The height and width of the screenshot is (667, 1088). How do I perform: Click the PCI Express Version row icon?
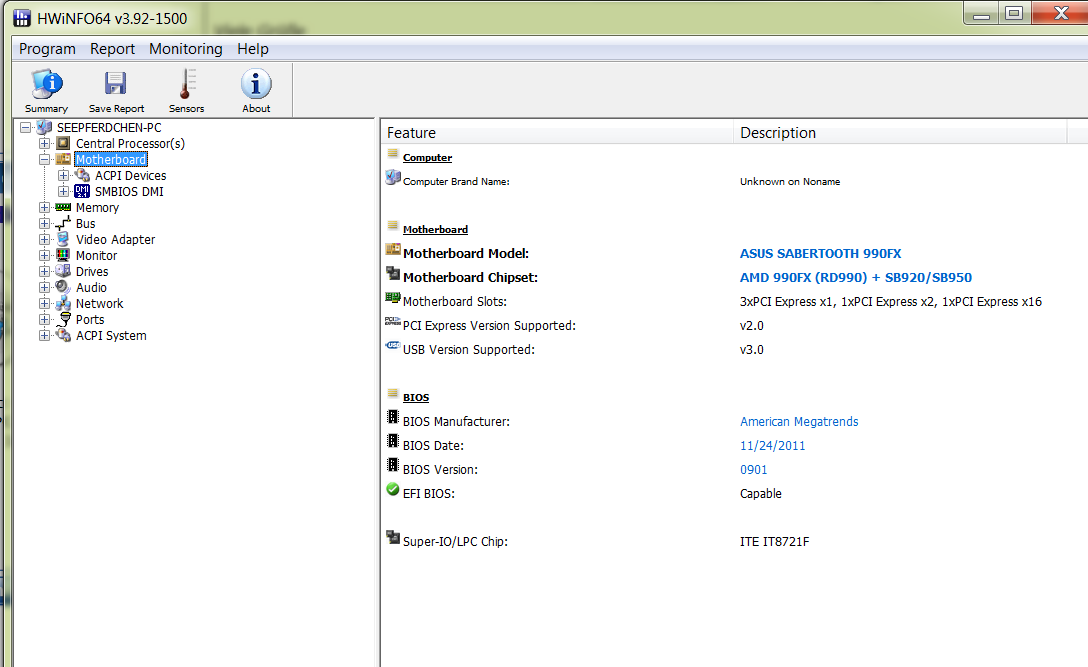coord(393,322)
